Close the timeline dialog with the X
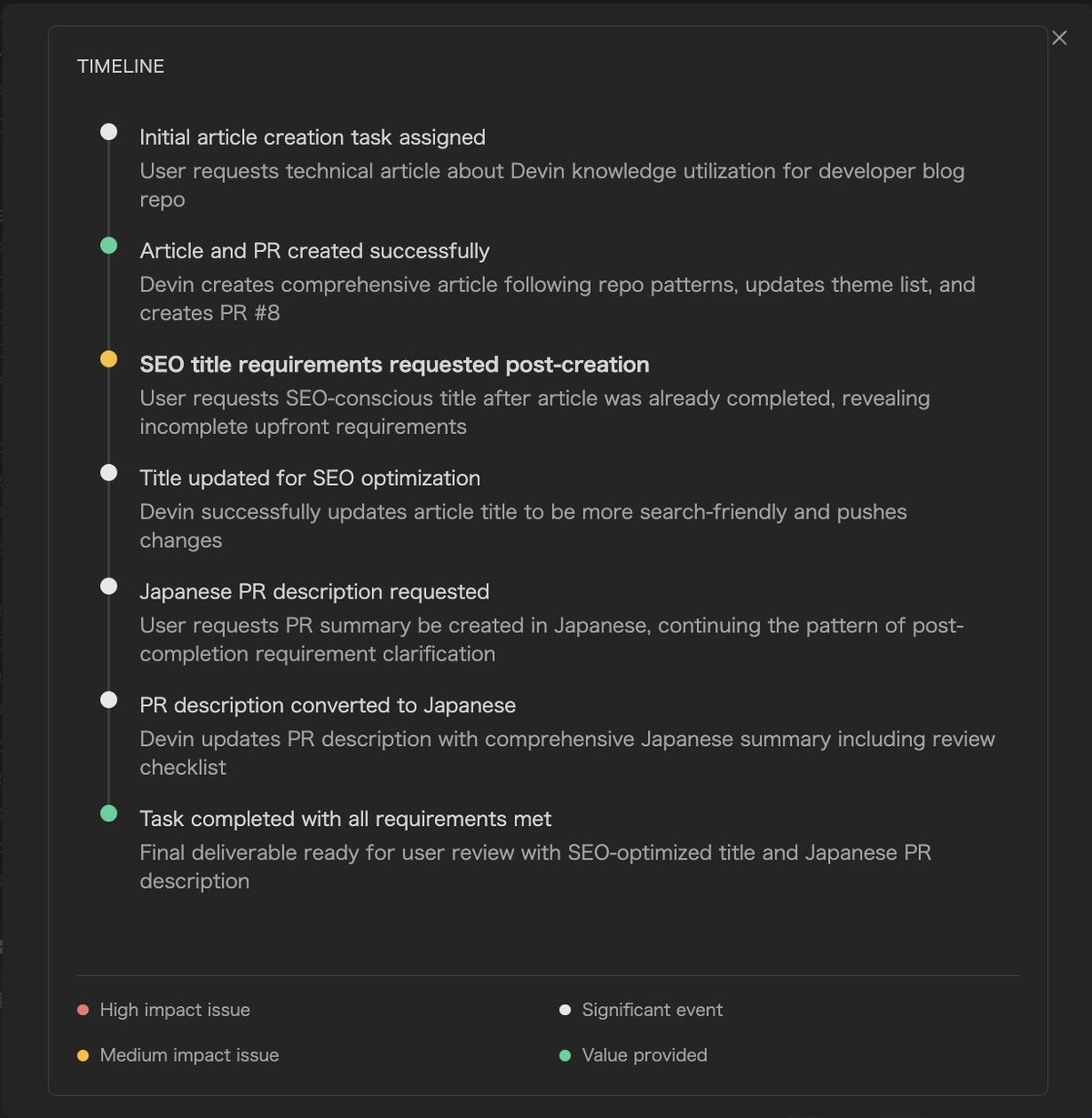Viewport: 1092px width, 1118px height. click(x=1059, y=38)
